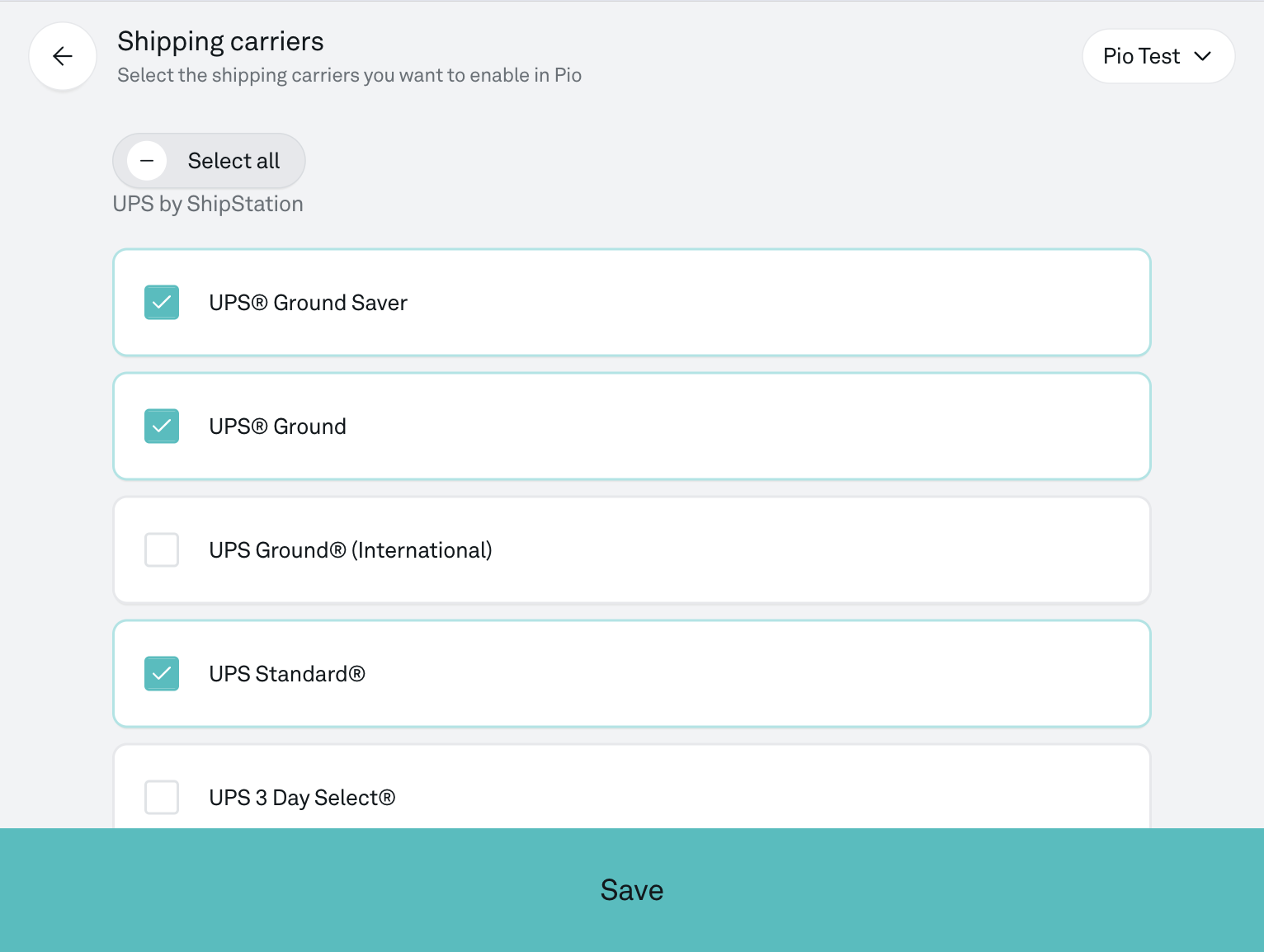Click the empty right side of the UPS Standard® card
1264x952 pixels.
[825, 674]
